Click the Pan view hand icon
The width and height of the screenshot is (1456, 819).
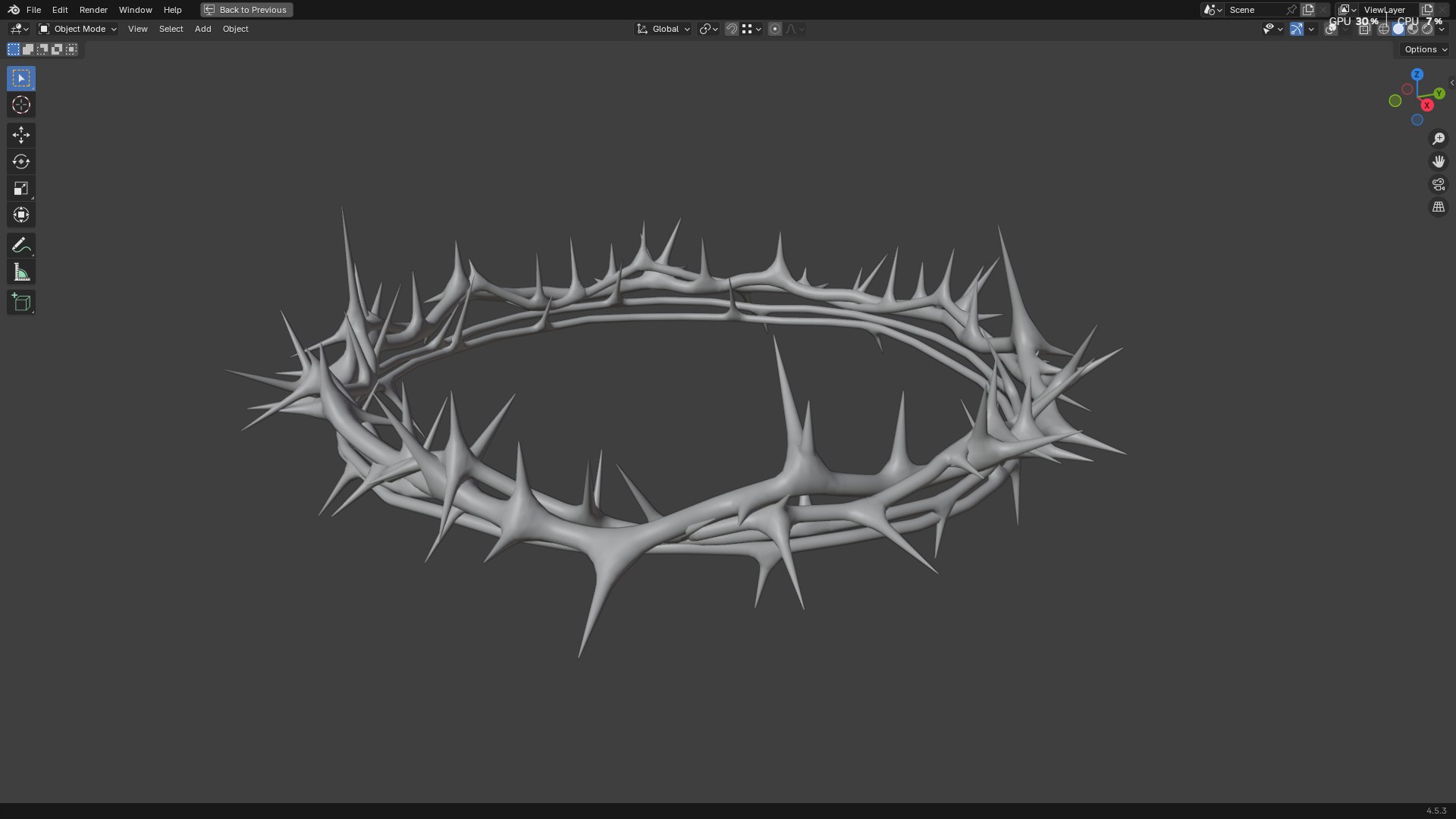tap(1439, 162)
